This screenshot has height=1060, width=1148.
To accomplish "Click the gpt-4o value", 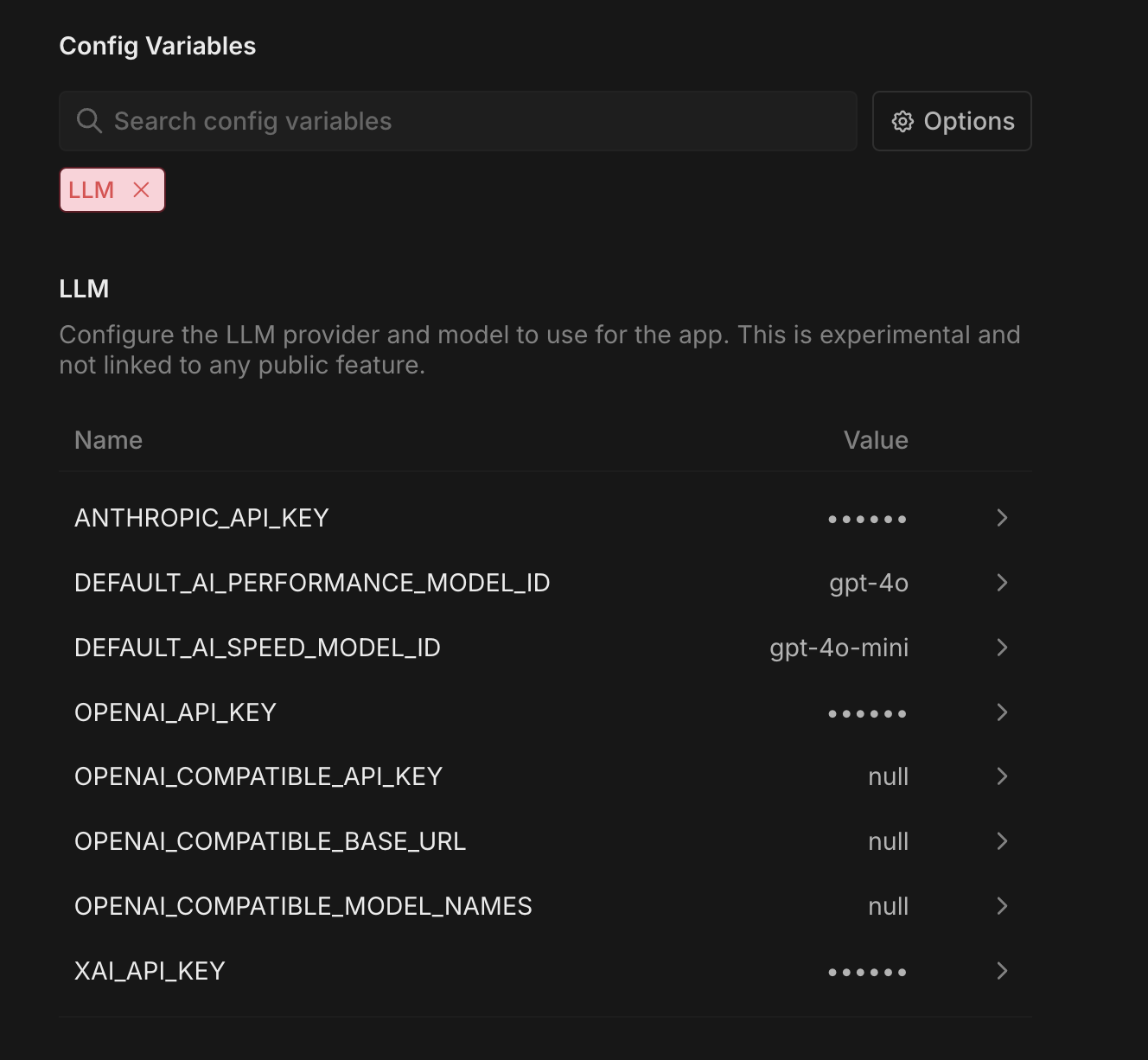I will [x=868, y=584].
